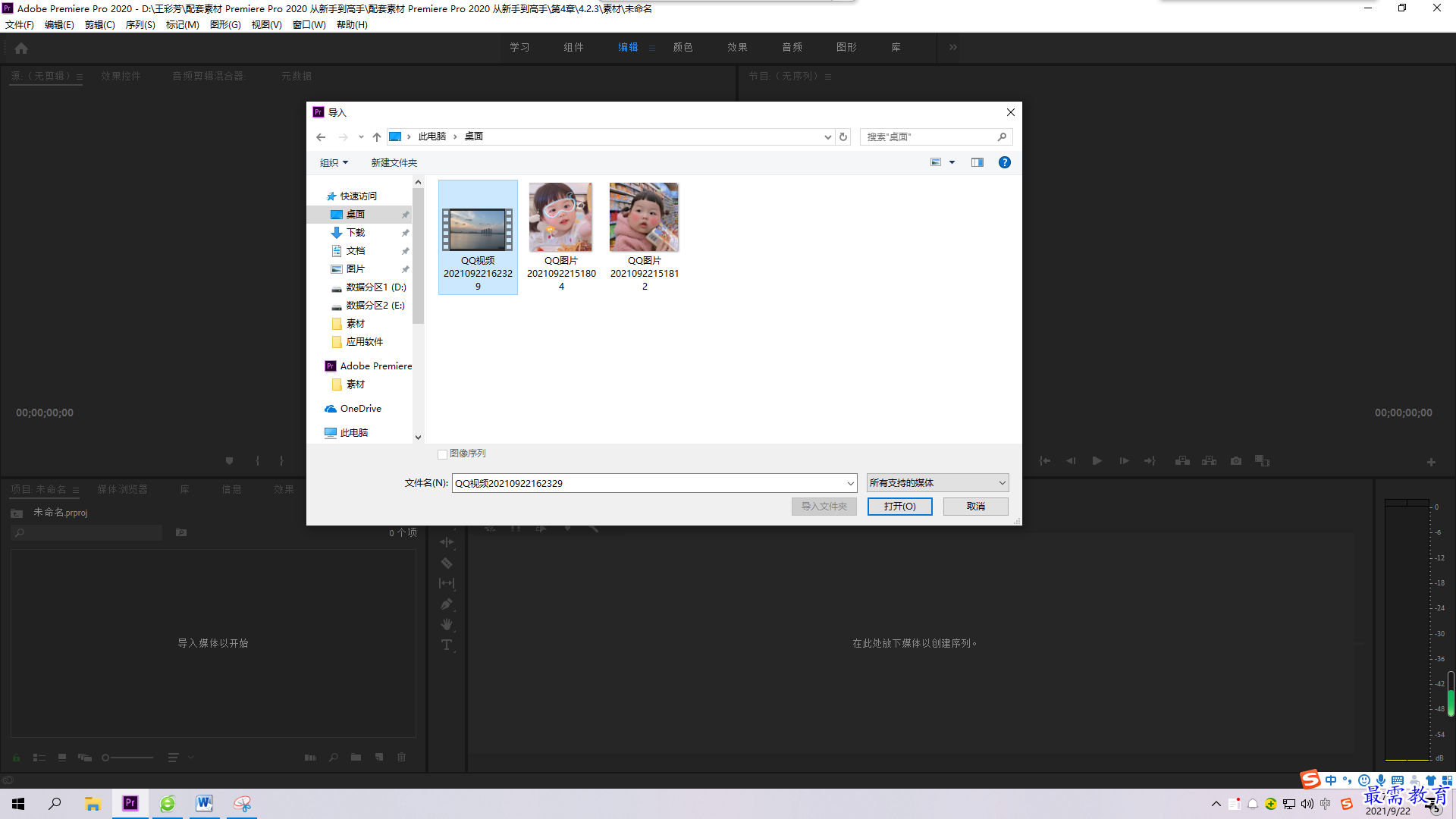Enable the 图像序列 checkbox
This screenshot has width=1456, height=819.
pyautogui.click(x=442, y=454)
